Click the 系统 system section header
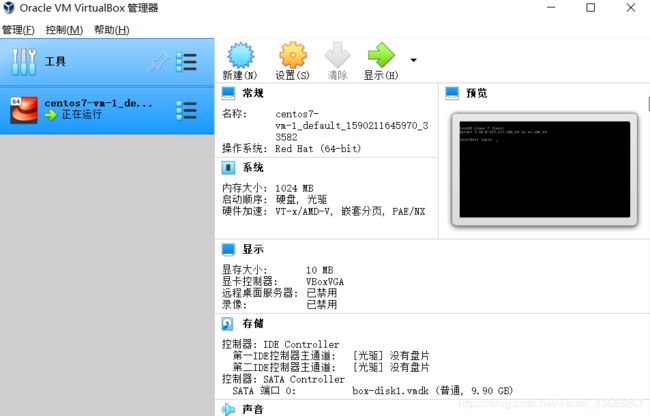650x416 pixels. point(253,167)
